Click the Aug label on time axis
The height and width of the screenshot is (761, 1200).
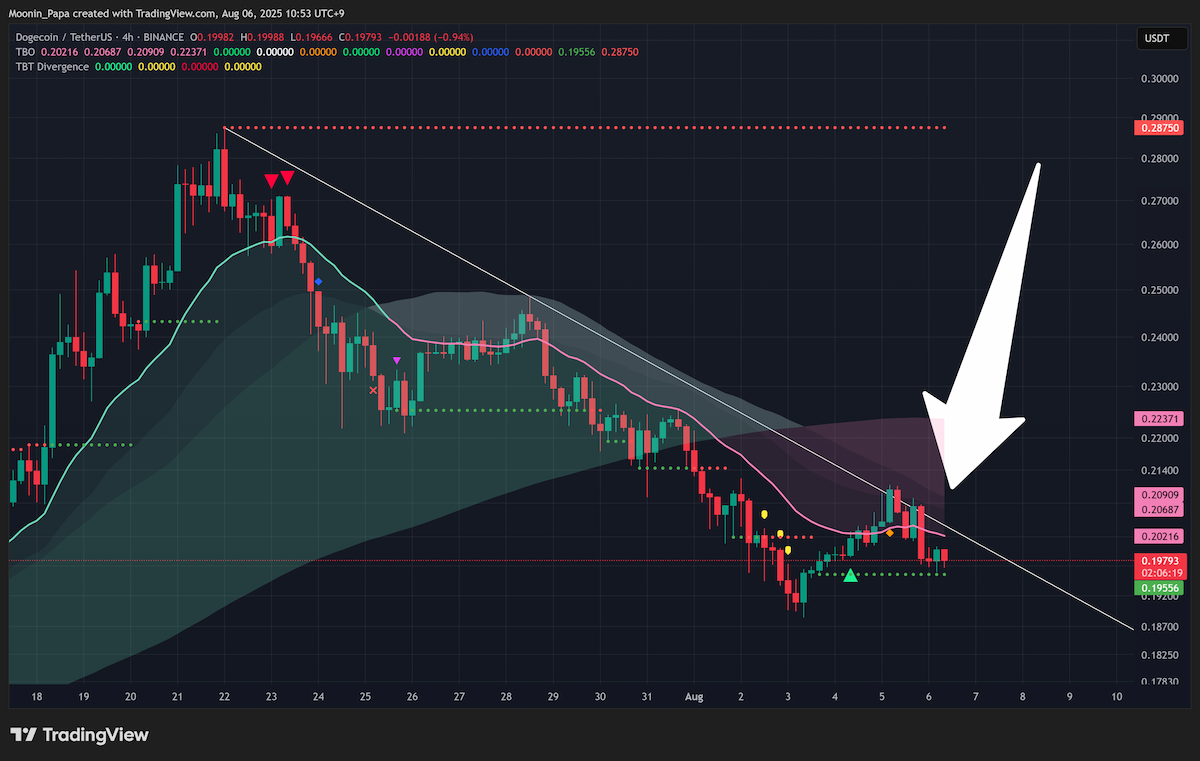pyautogui.click(x=693, y=696)
